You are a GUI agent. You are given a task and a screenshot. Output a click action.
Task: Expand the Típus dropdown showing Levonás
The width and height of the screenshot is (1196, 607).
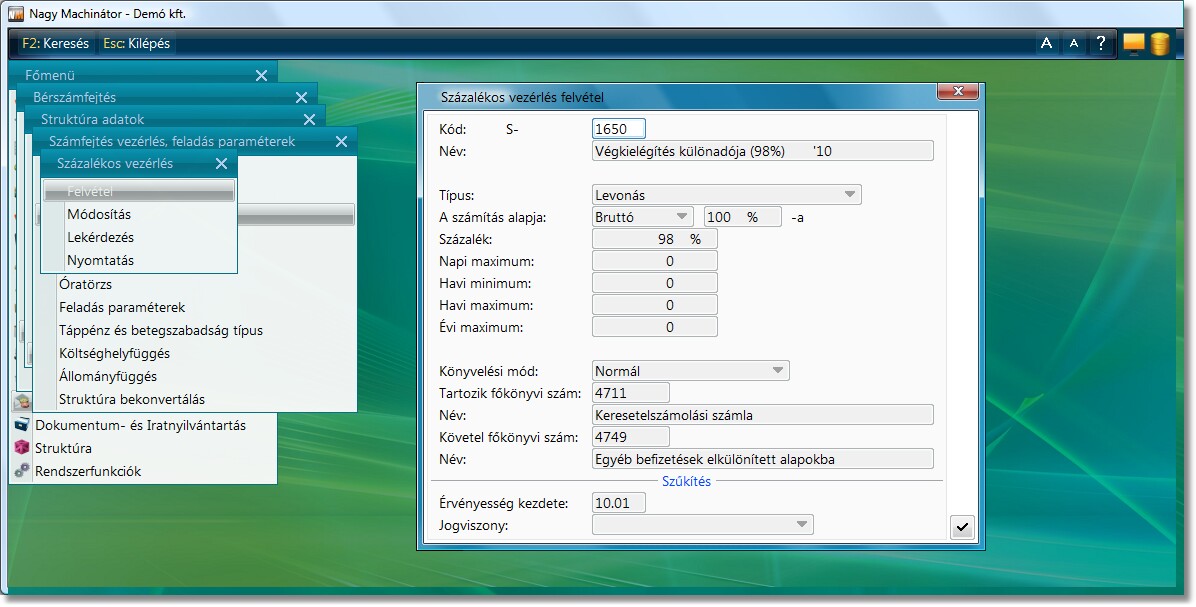click(848, 195)
